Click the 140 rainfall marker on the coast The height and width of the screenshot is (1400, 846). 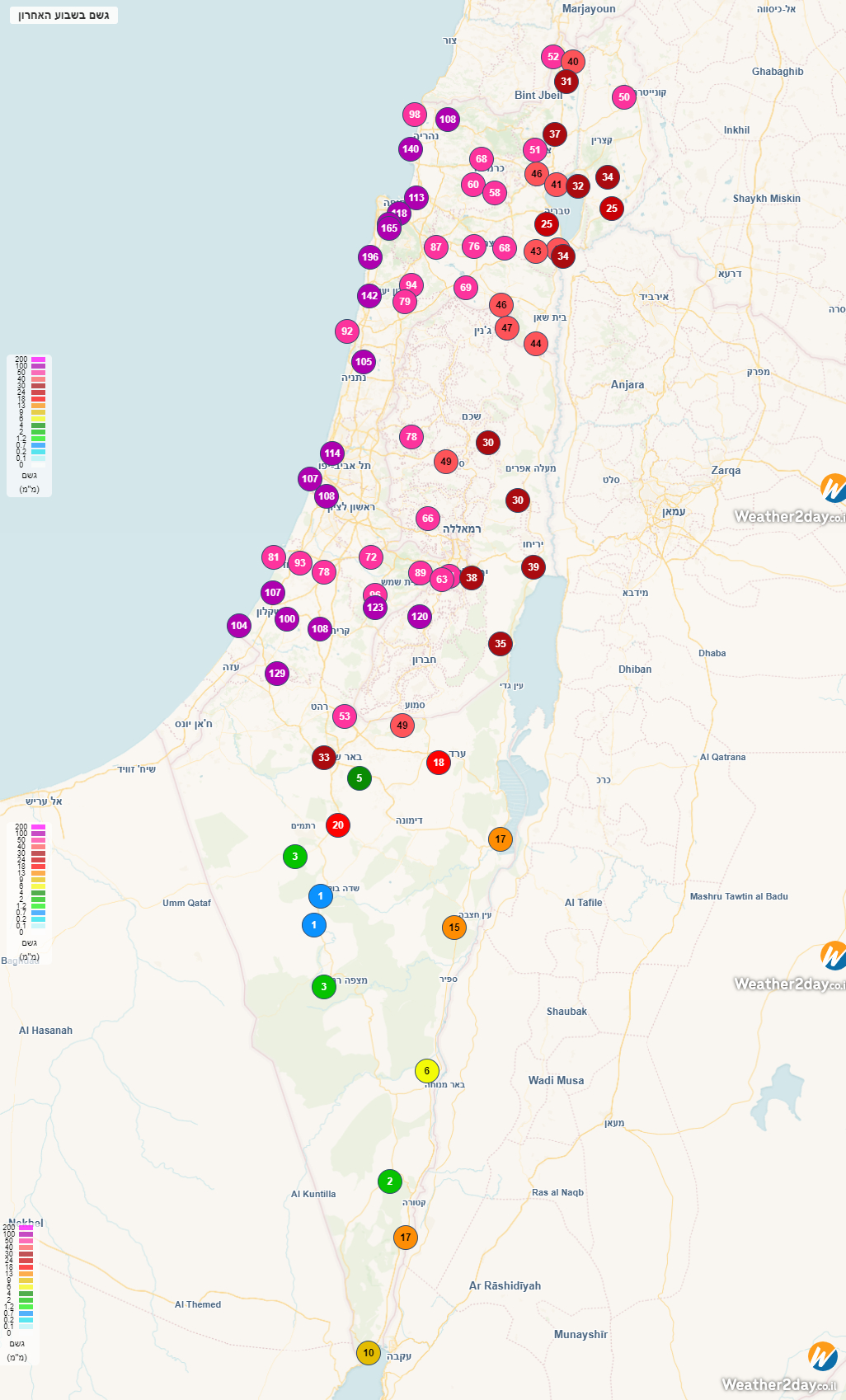click(x=411, y=149)
